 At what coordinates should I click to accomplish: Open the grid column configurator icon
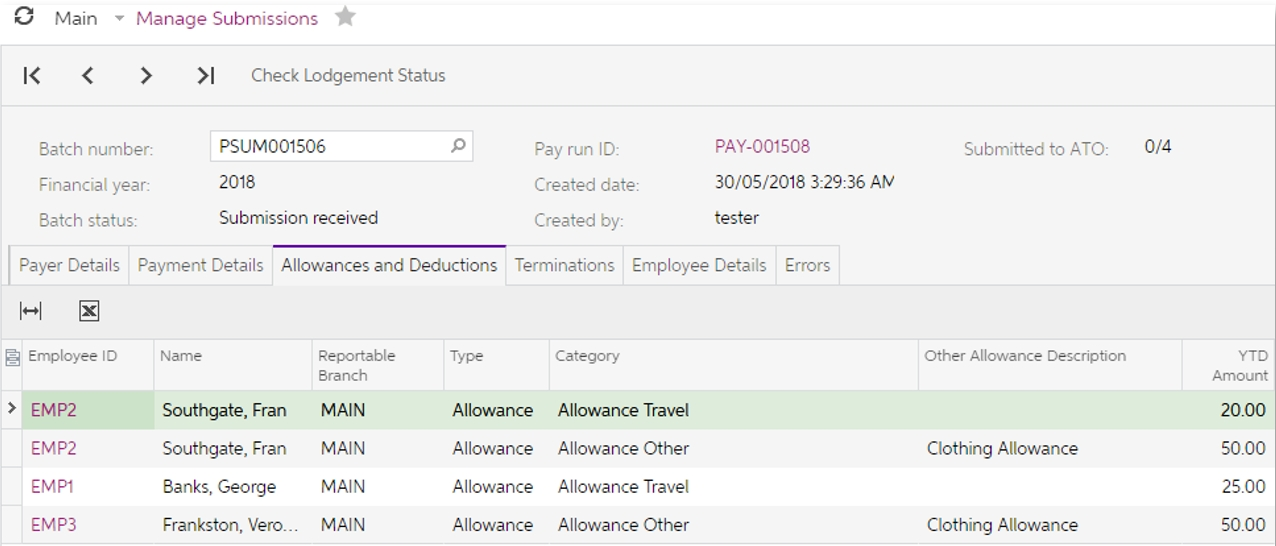[x=12, y=357]
